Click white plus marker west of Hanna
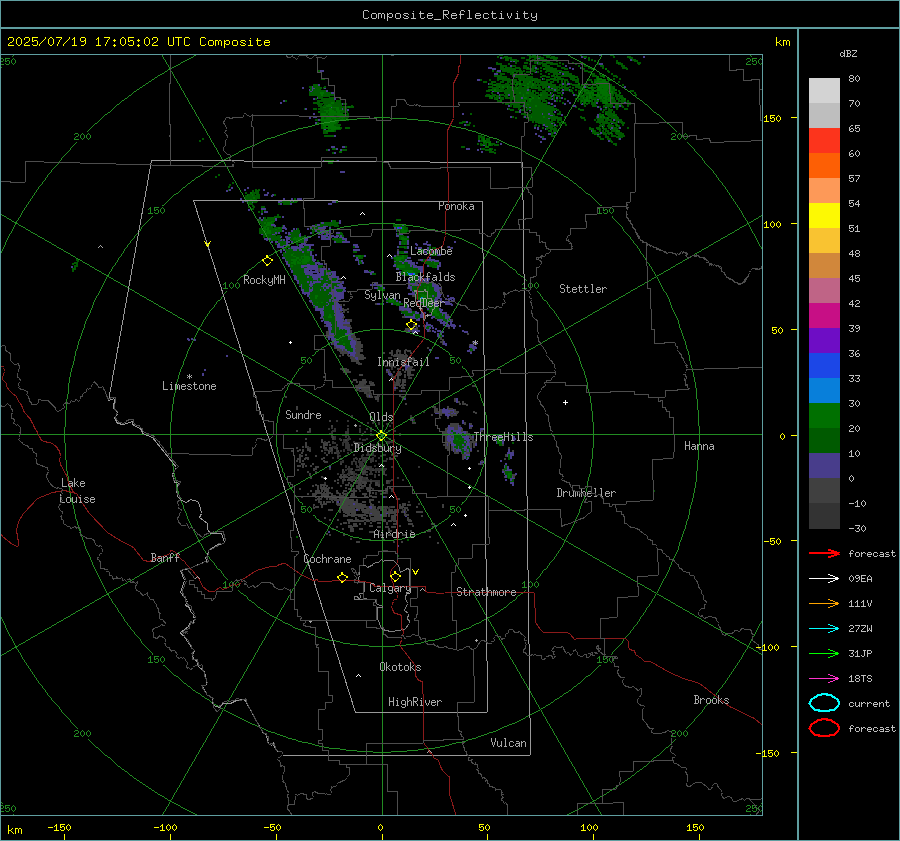Viewport: 900px width, 841px height. tap(565, 402)
